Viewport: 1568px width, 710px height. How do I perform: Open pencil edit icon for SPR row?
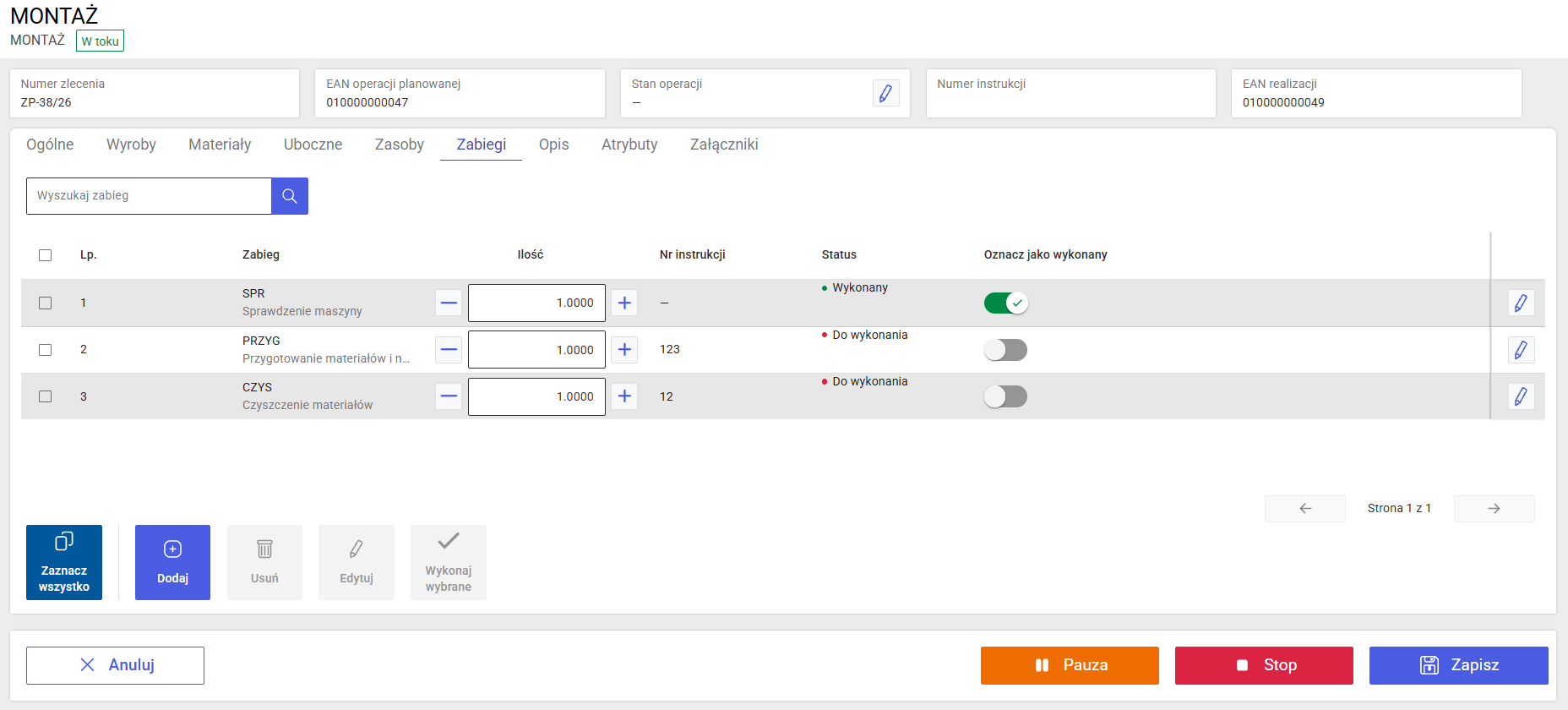(x=1521, y=303)
